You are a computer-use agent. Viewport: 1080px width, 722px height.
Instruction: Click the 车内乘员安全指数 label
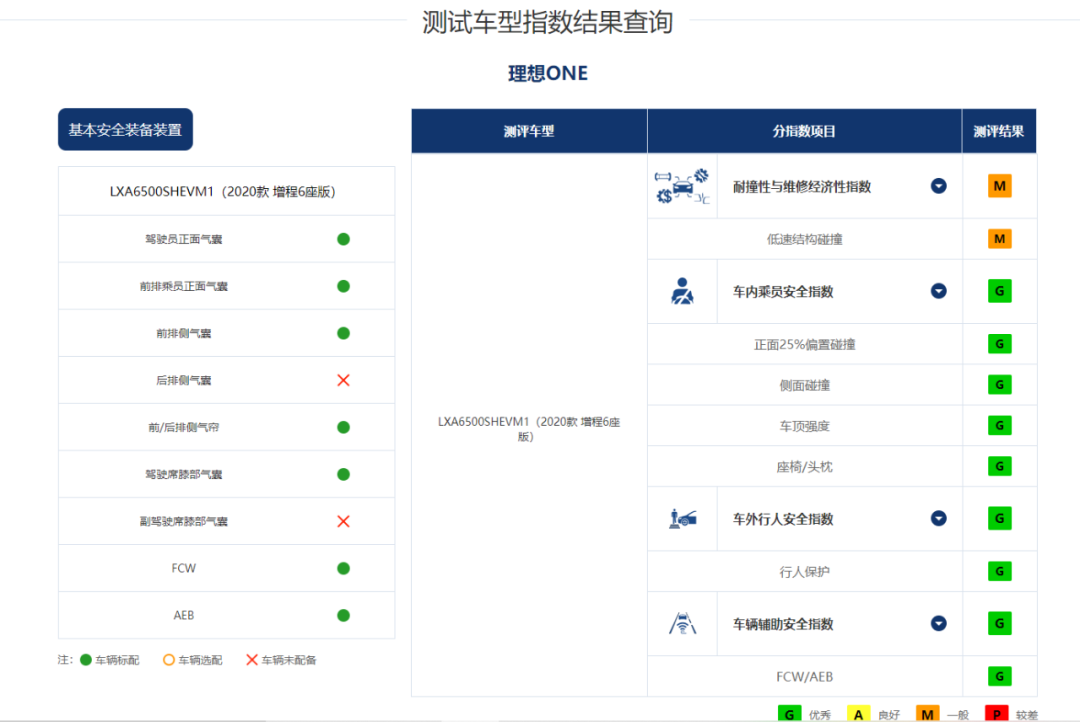[783, 292]
